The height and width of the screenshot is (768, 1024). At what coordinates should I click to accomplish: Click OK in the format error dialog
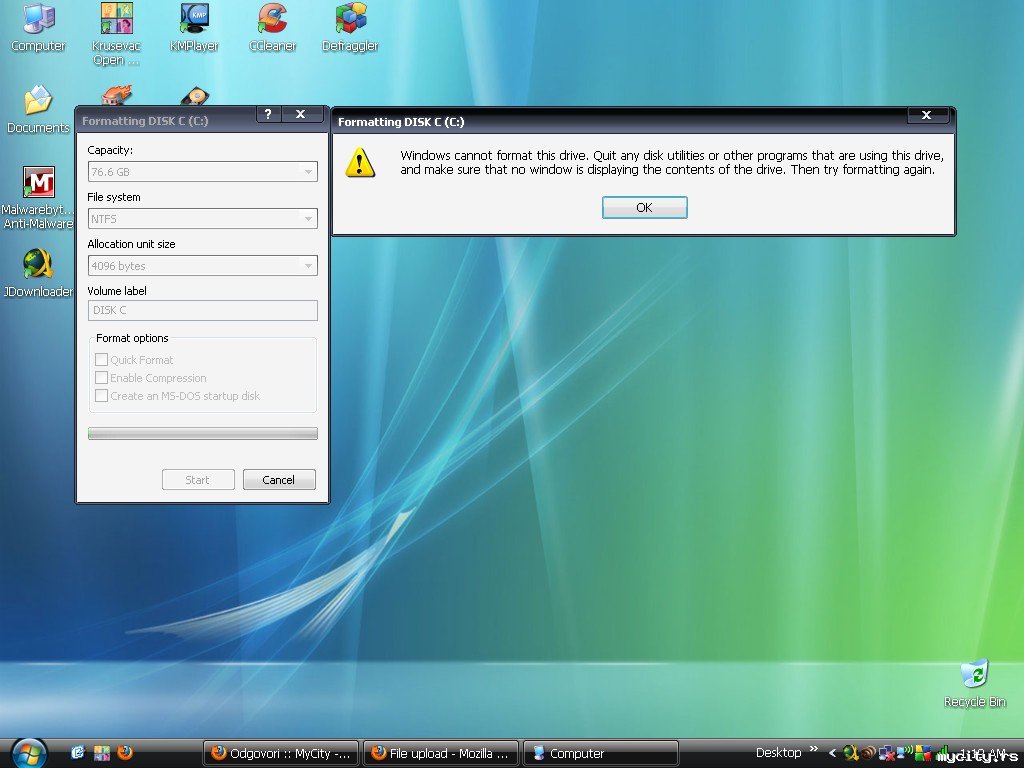coord(645,208)
